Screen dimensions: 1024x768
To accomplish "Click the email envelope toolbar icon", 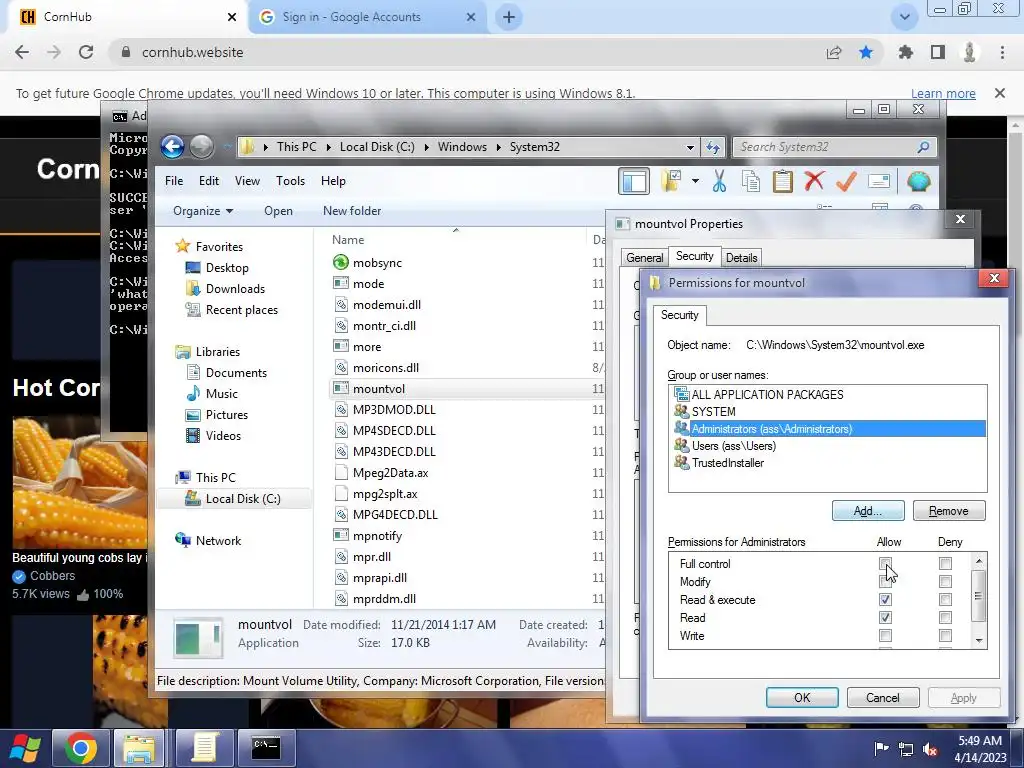I will (x=879, y=181).
